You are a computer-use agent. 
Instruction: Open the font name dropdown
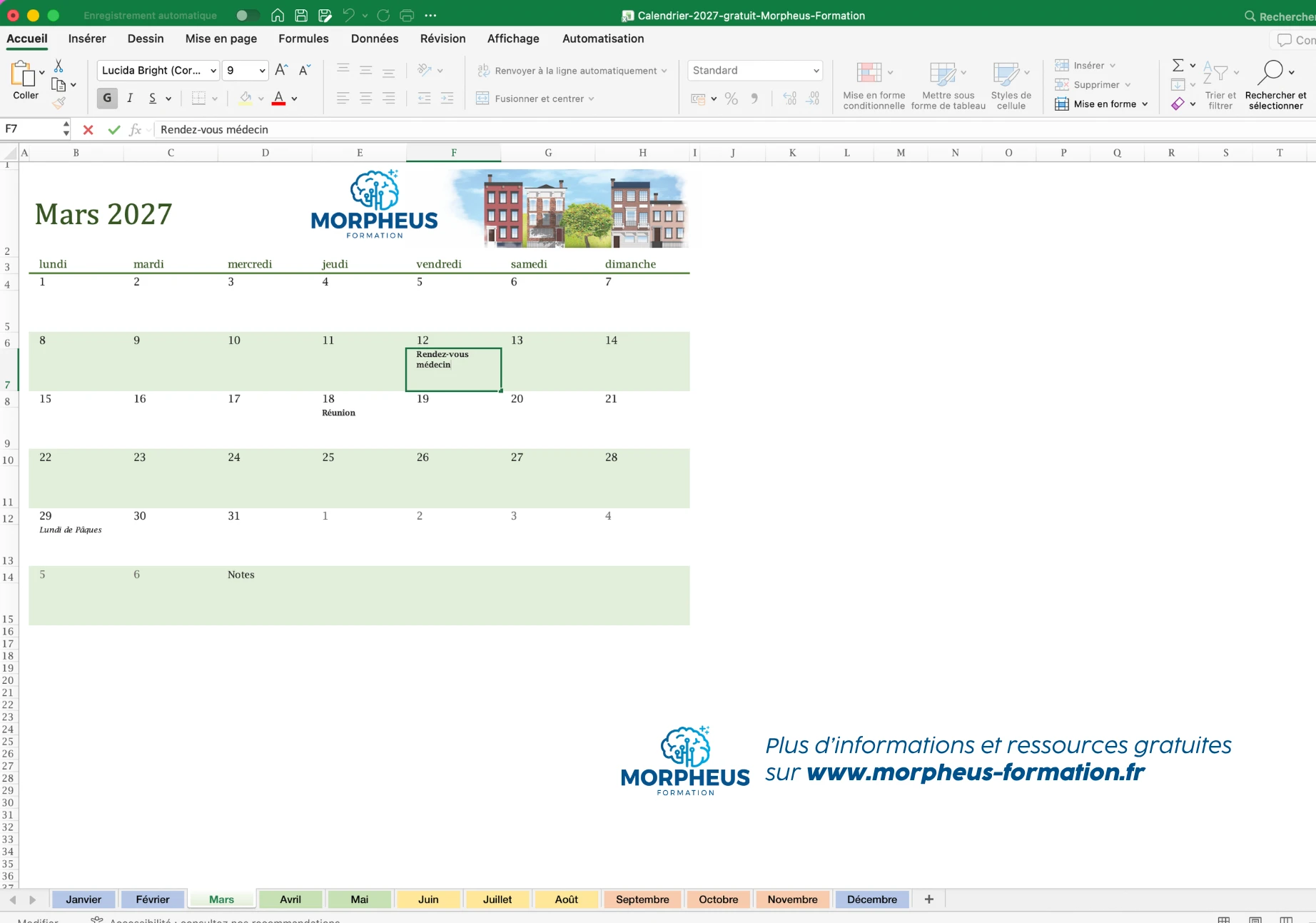pos(213,71)
